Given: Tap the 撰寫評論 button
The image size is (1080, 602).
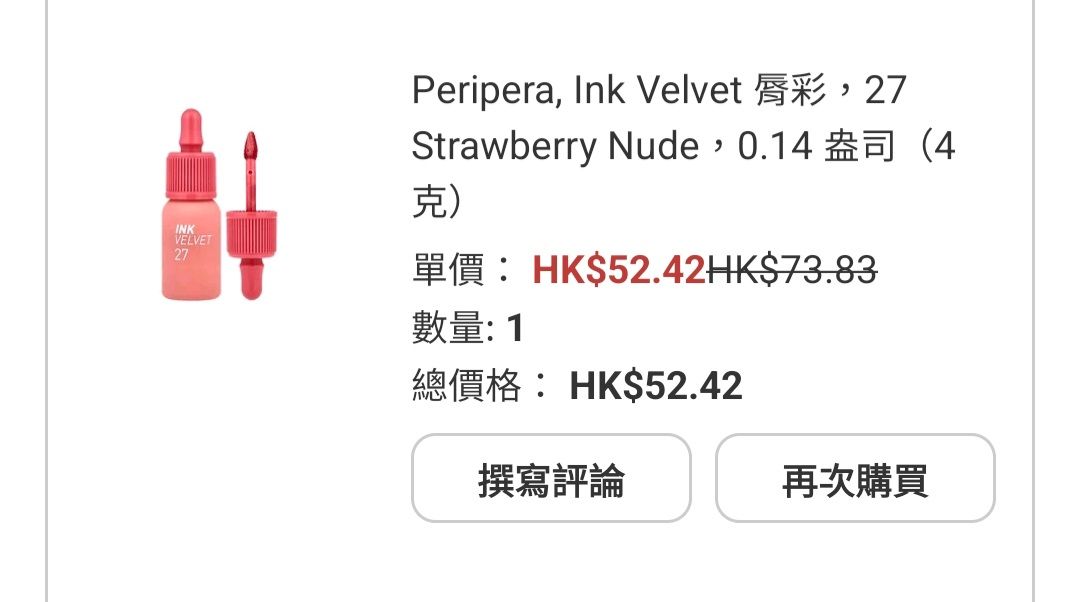Looking at the screenshot, I should coord(551,478).
